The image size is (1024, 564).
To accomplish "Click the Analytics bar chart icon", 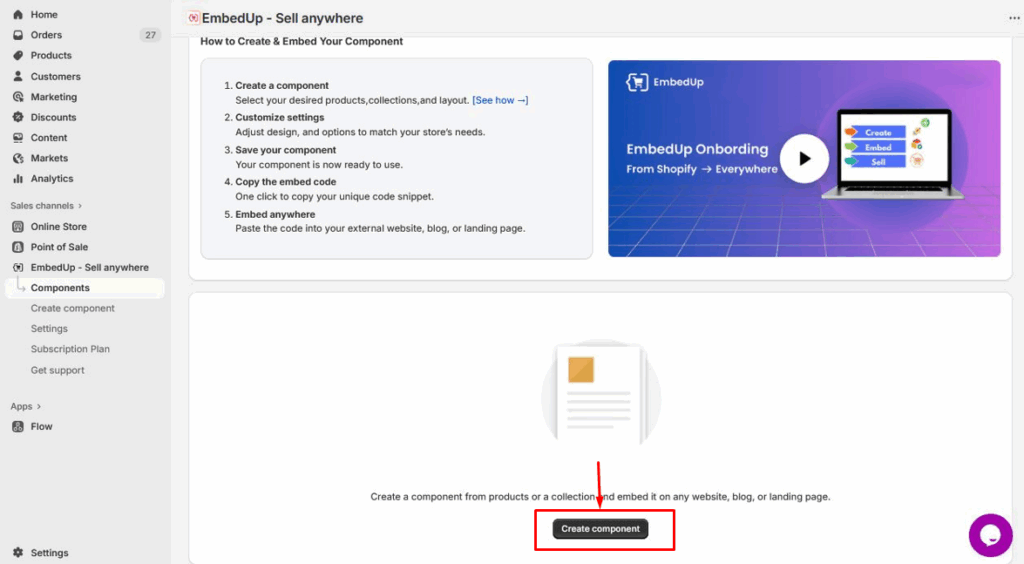I will pyautogui.click(x=18, y=179).
